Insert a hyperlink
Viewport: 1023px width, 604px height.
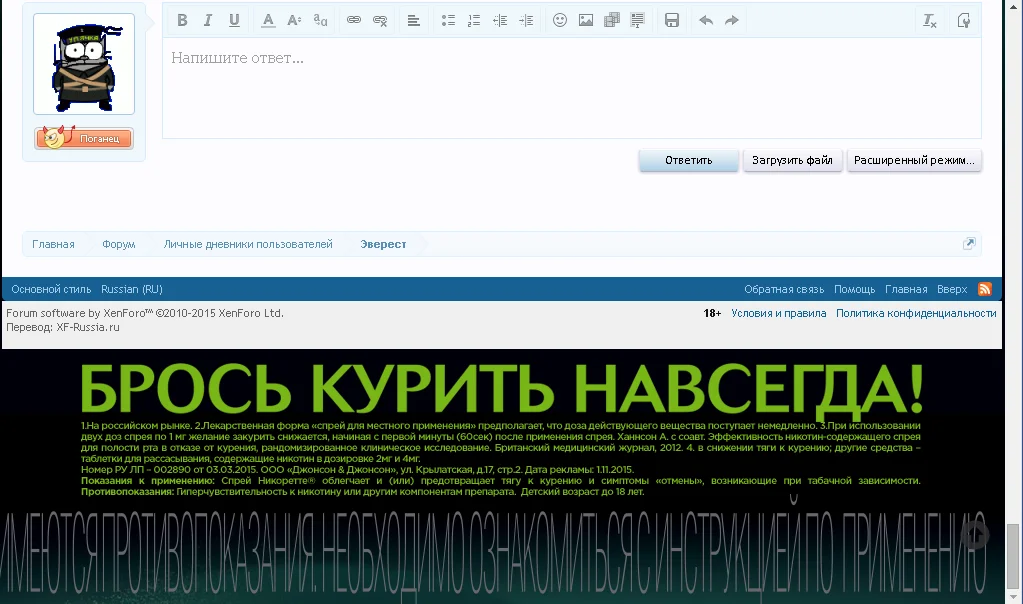pyautogui.click(x=352, y=20)
